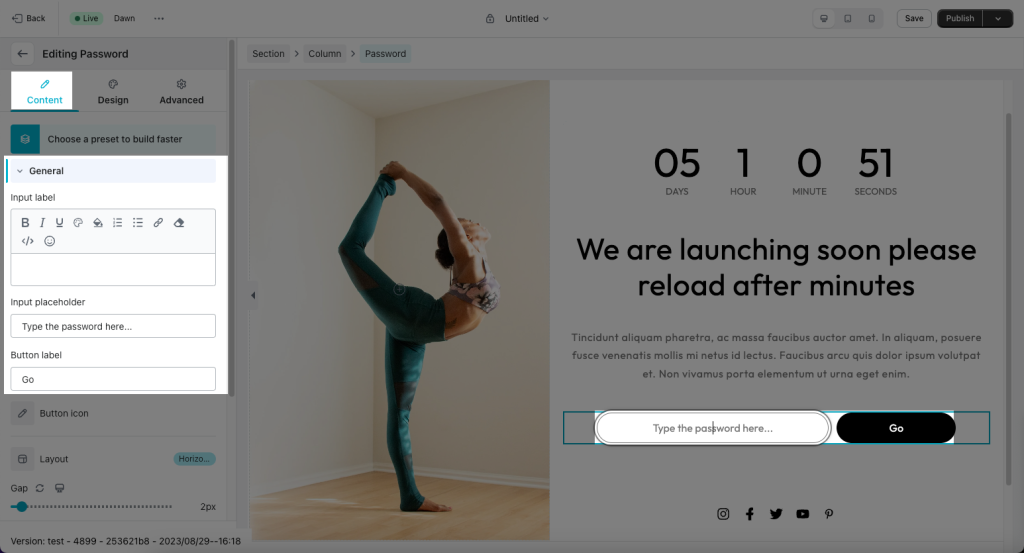Switch to tablet device preview
The height and width of the screenshot is (553, 1024).
pyautogui.click(x=848, y=18)
